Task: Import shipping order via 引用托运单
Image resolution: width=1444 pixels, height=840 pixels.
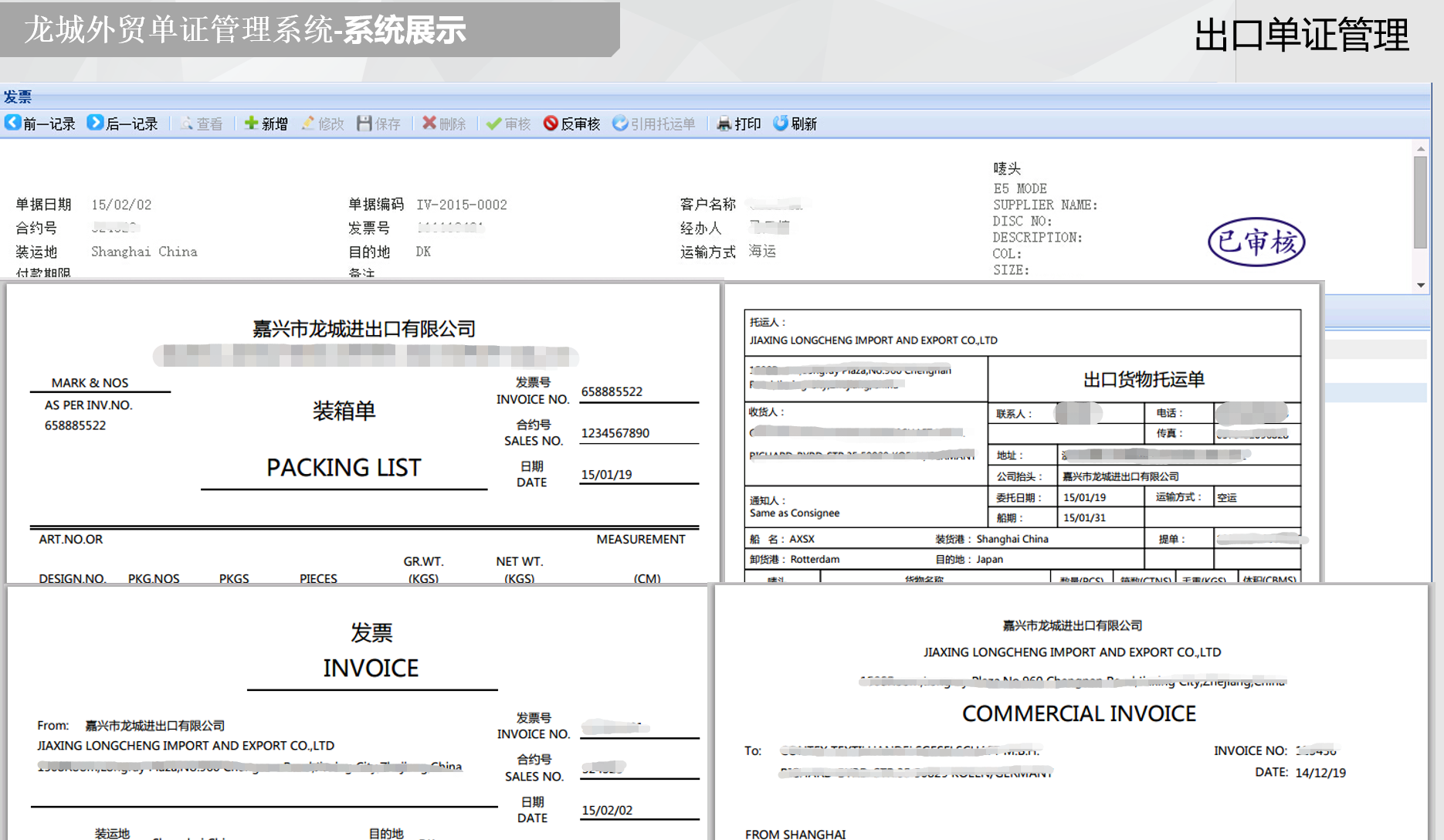Action: 654,124
